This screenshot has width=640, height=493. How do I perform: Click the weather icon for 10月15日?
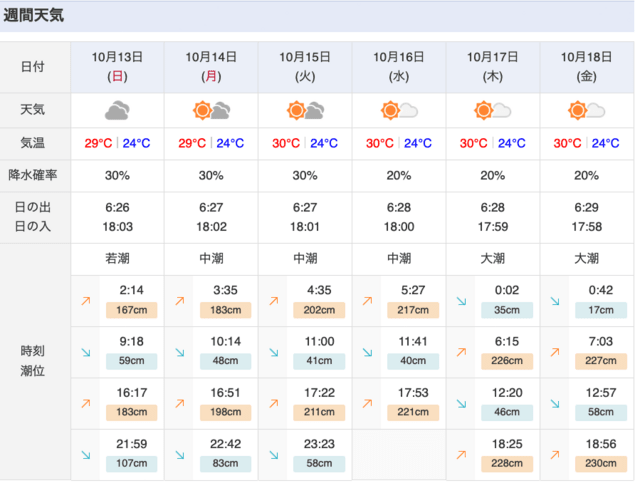(x=305, y=110)
